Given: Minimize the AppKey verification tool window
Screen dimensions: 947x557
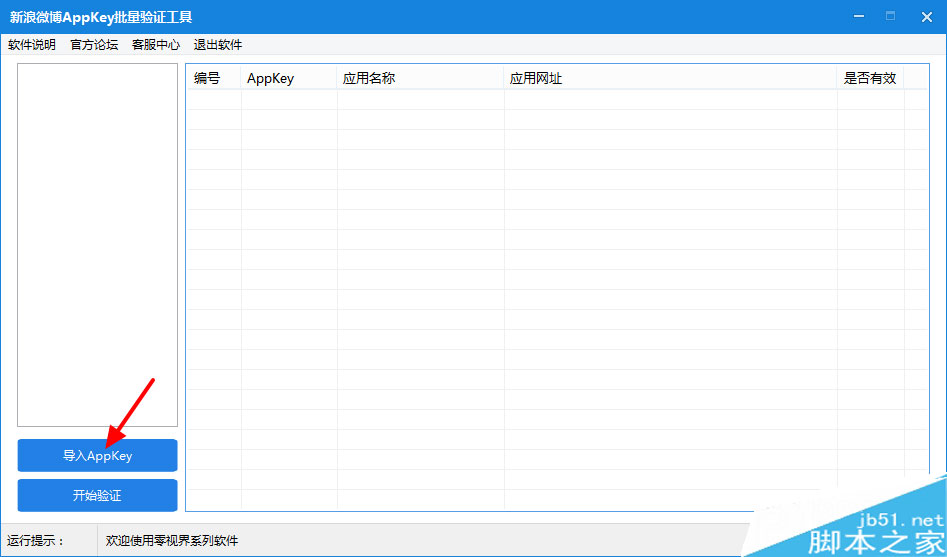Looking at the screenshot, I should (859, 17).
